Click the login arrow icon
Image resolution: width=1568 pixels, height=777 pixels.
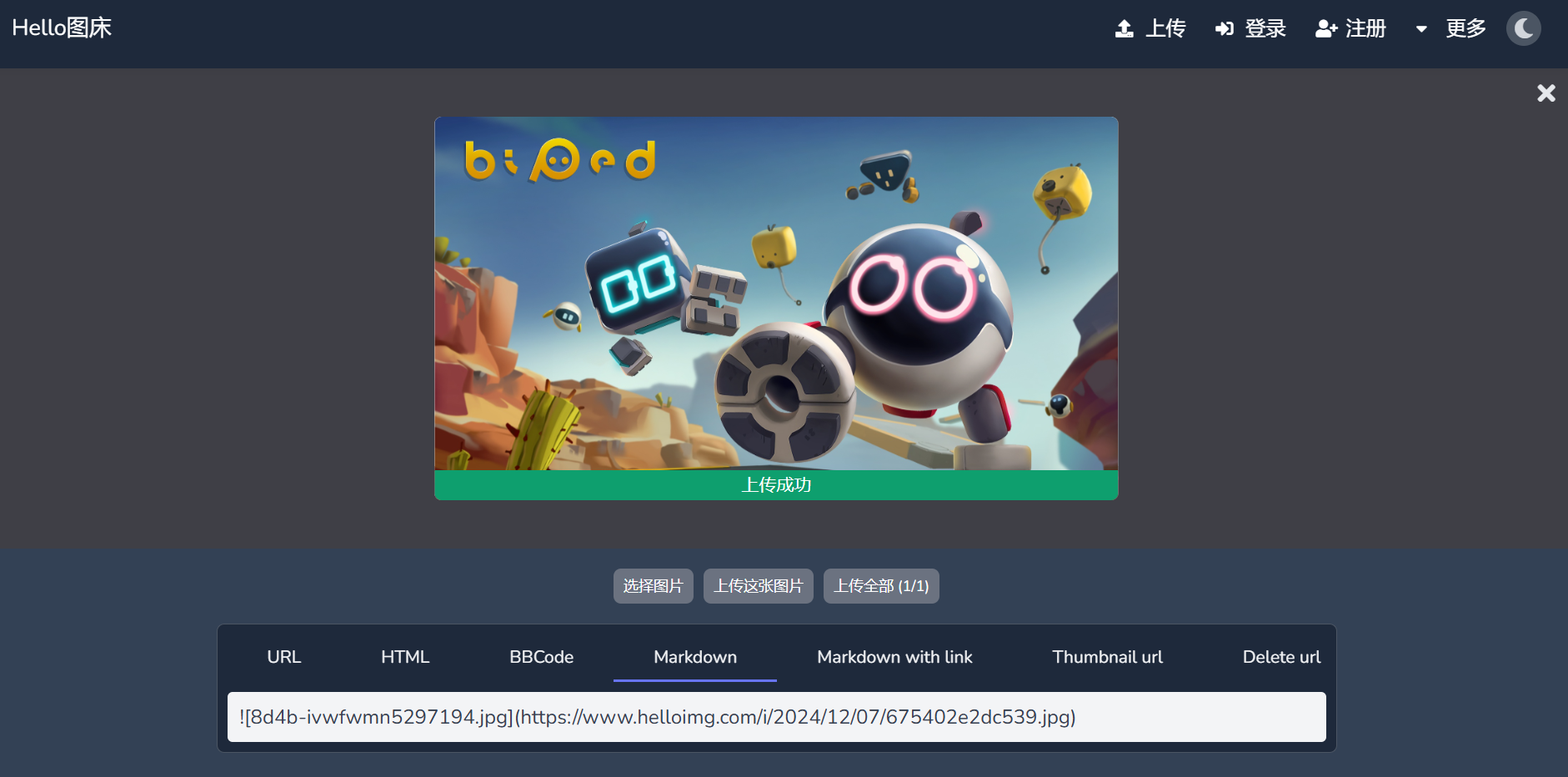click(x=1224, y=29)
